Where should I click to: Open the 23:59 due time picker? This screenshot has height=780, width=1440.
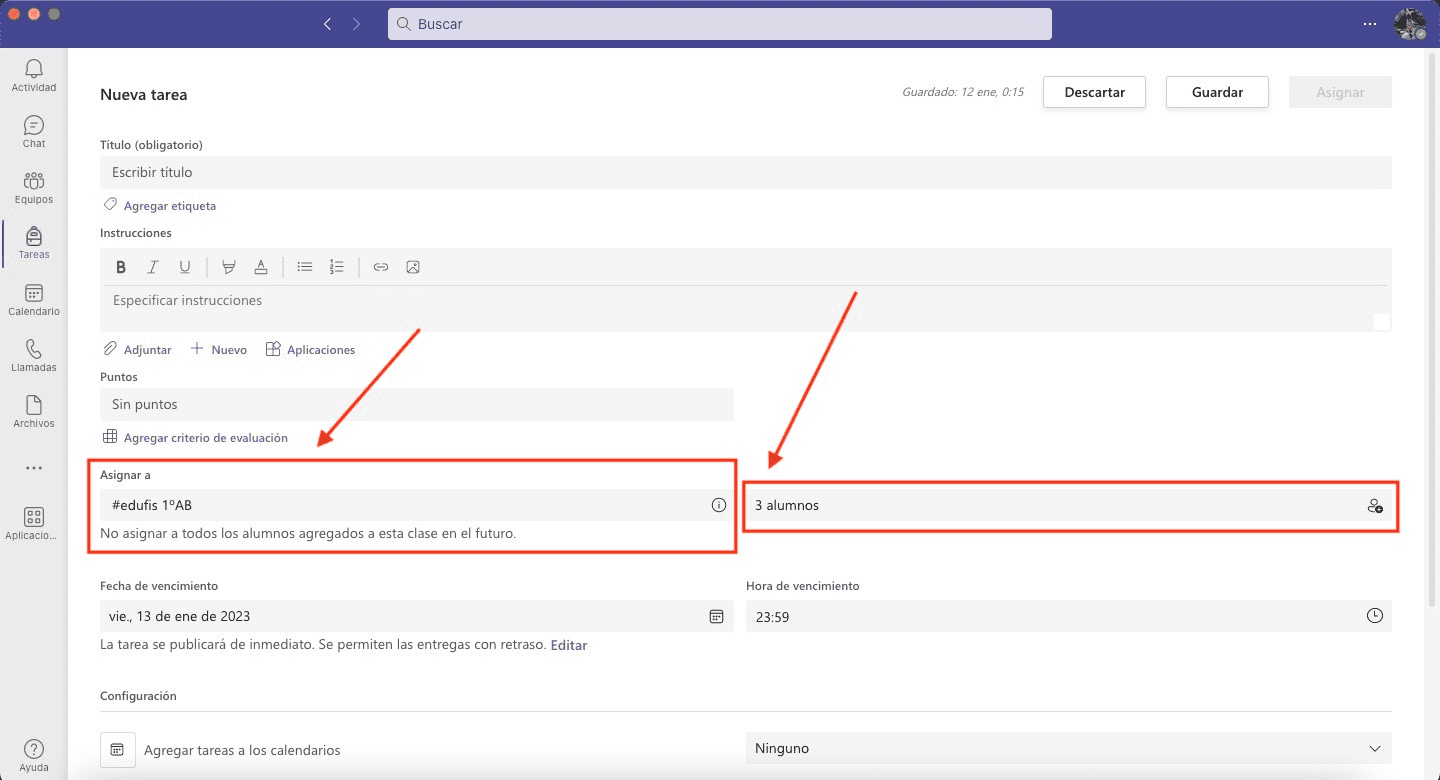coord(1374,616)
